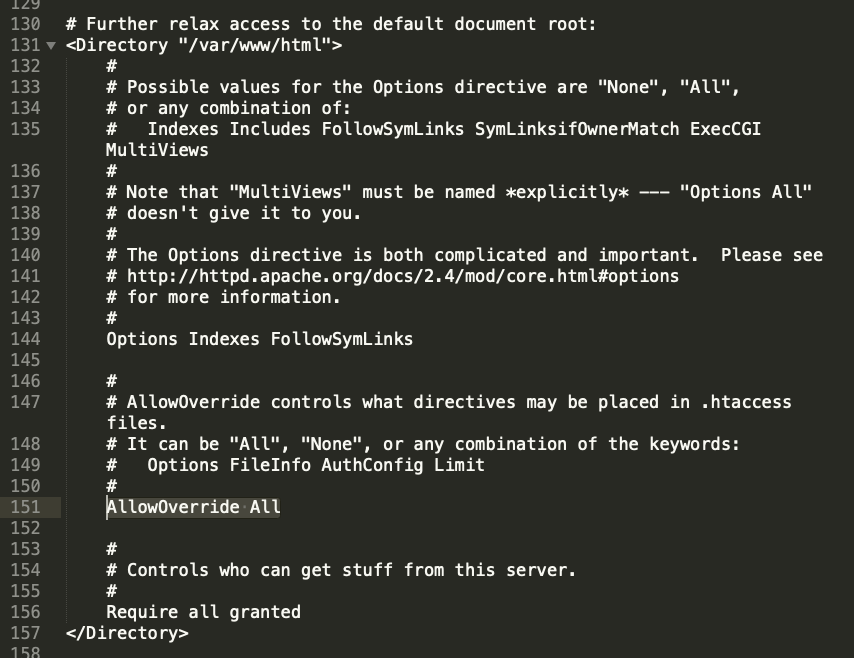Collapse the Directory block fold arrow
This screenshot has height=658, width=854.
(51, 46)
